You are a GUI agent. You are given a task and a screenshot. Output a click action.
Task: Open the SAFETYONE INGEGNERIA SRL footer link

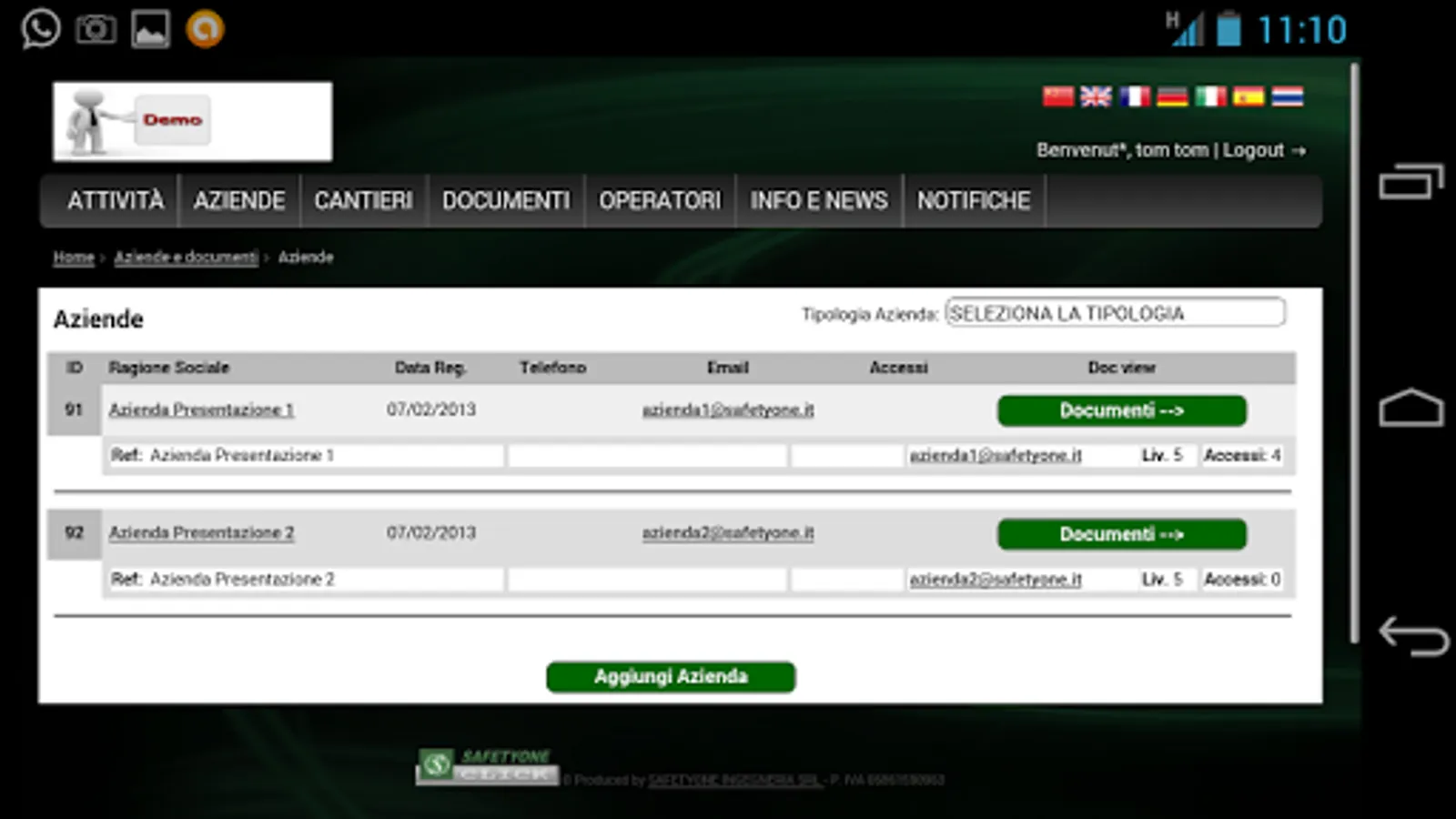pyautogui.click(x=734, y=780)
